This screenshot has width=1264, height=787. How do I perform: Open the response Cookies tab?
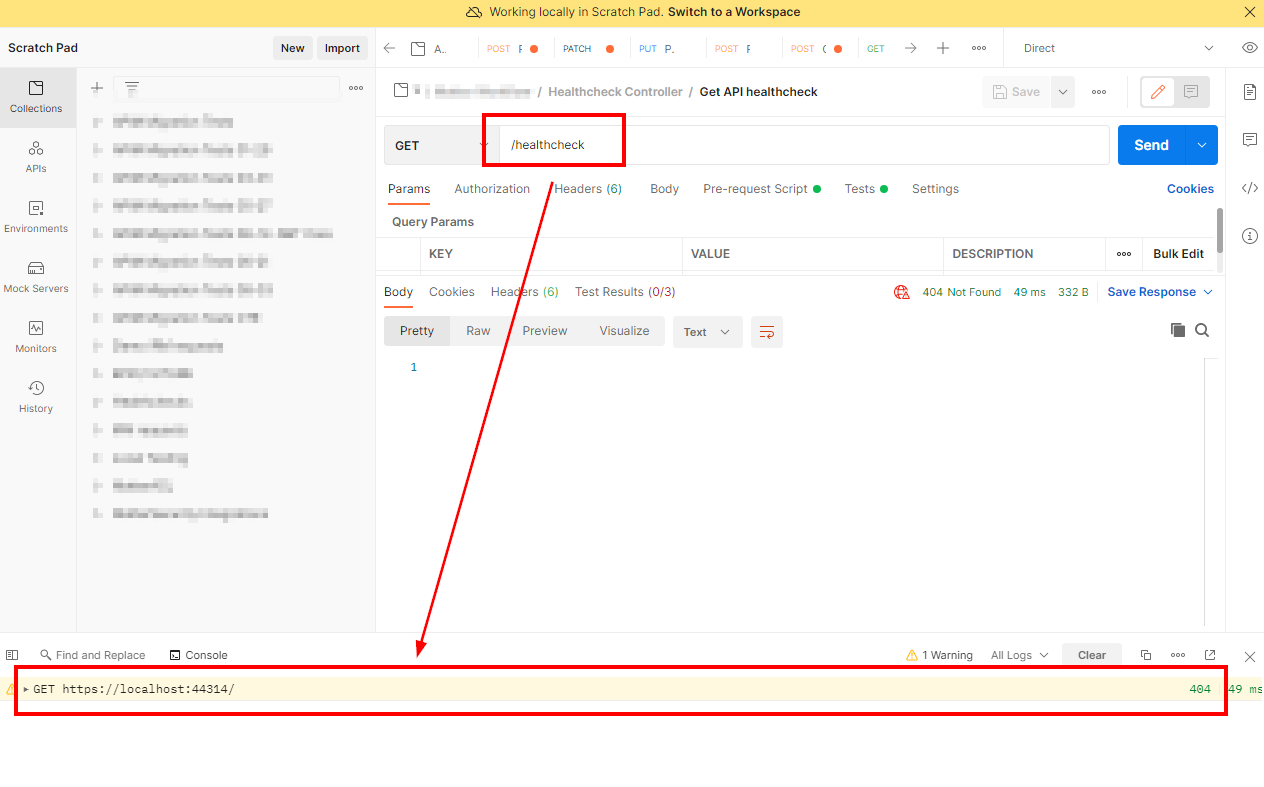452,292
